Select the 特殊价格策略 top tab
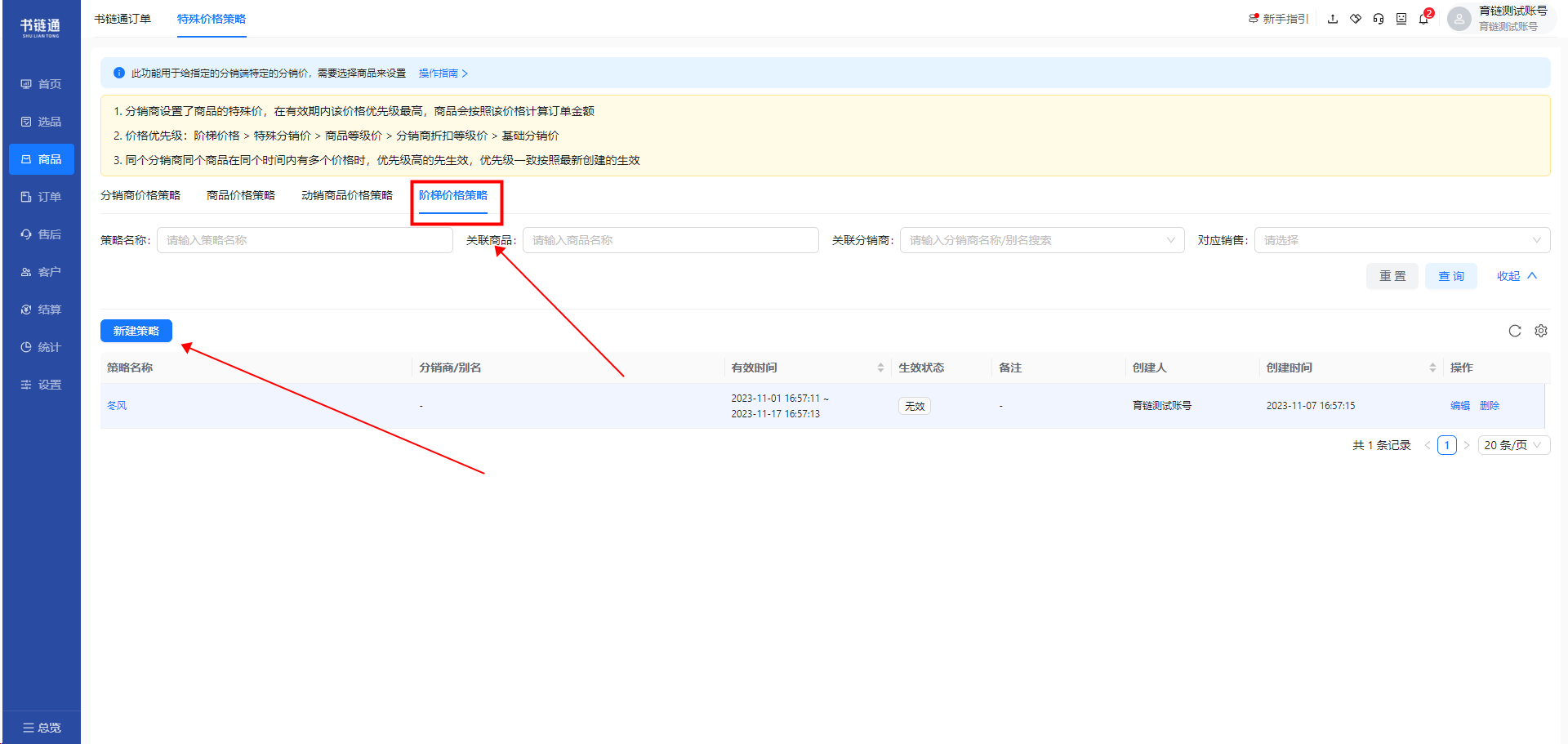This screenshot has width=1568, height=744. coord(212,19)
